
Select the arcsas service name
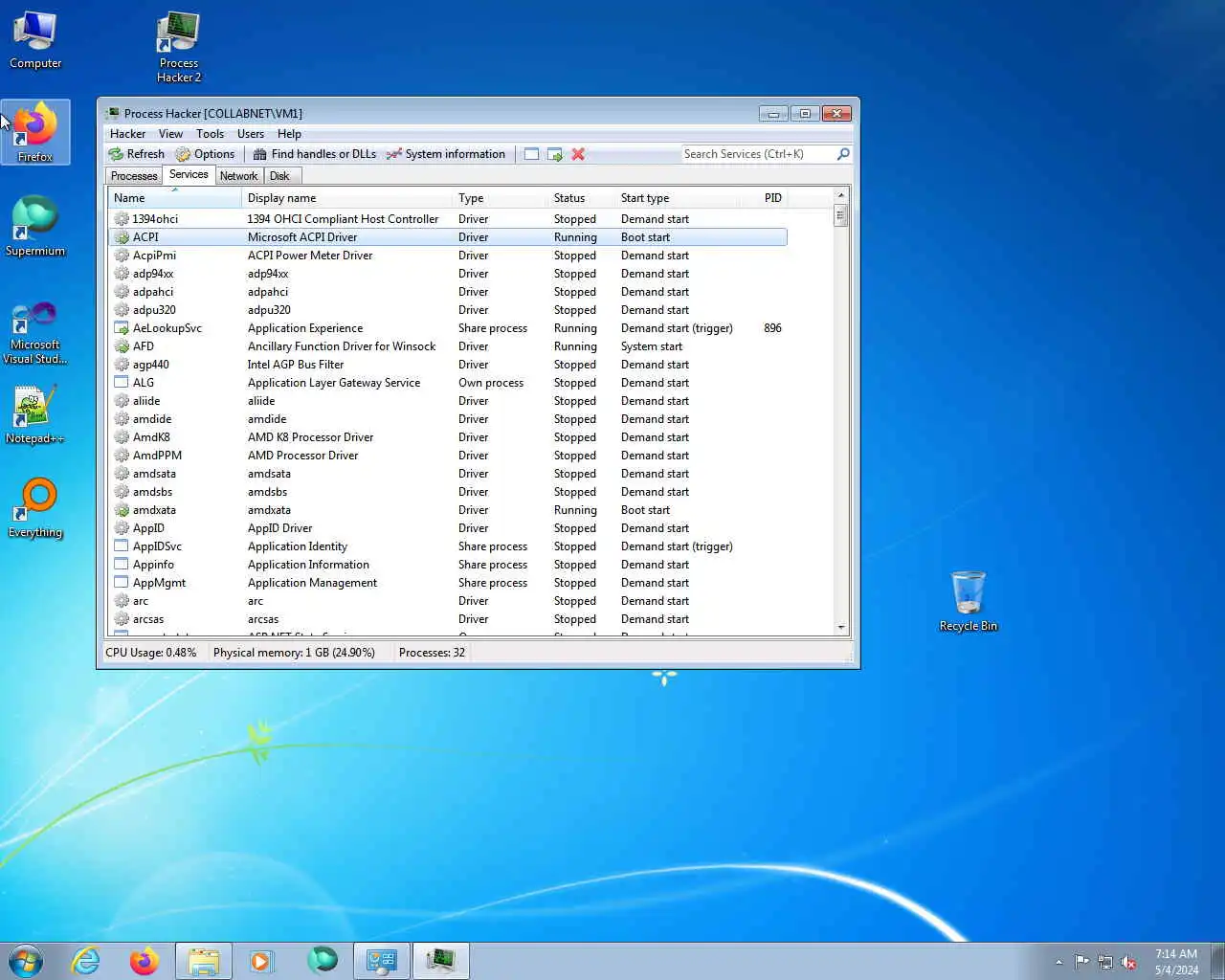pos(148,619)
